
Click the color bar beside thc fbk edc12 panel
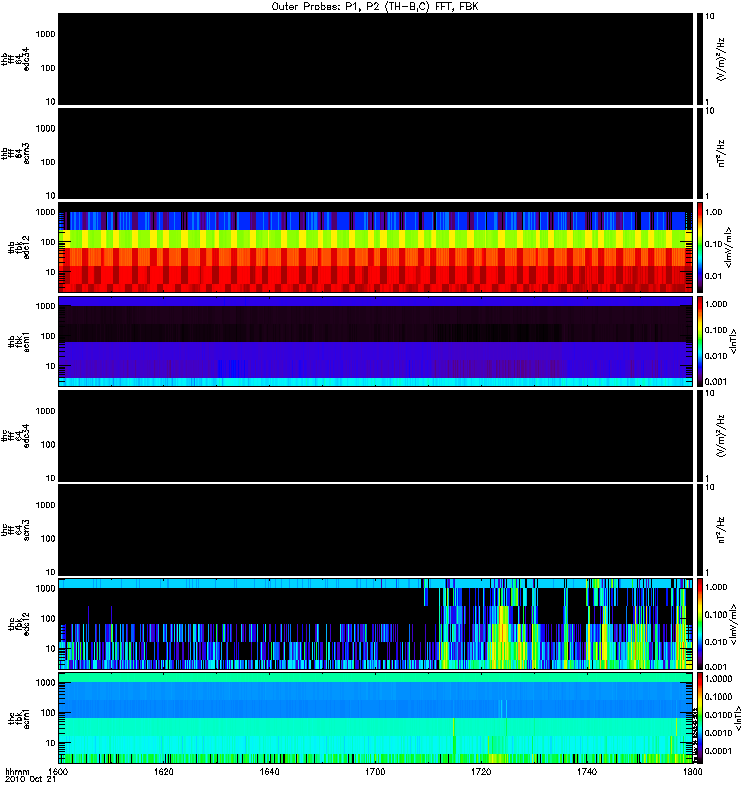[700, 624]
